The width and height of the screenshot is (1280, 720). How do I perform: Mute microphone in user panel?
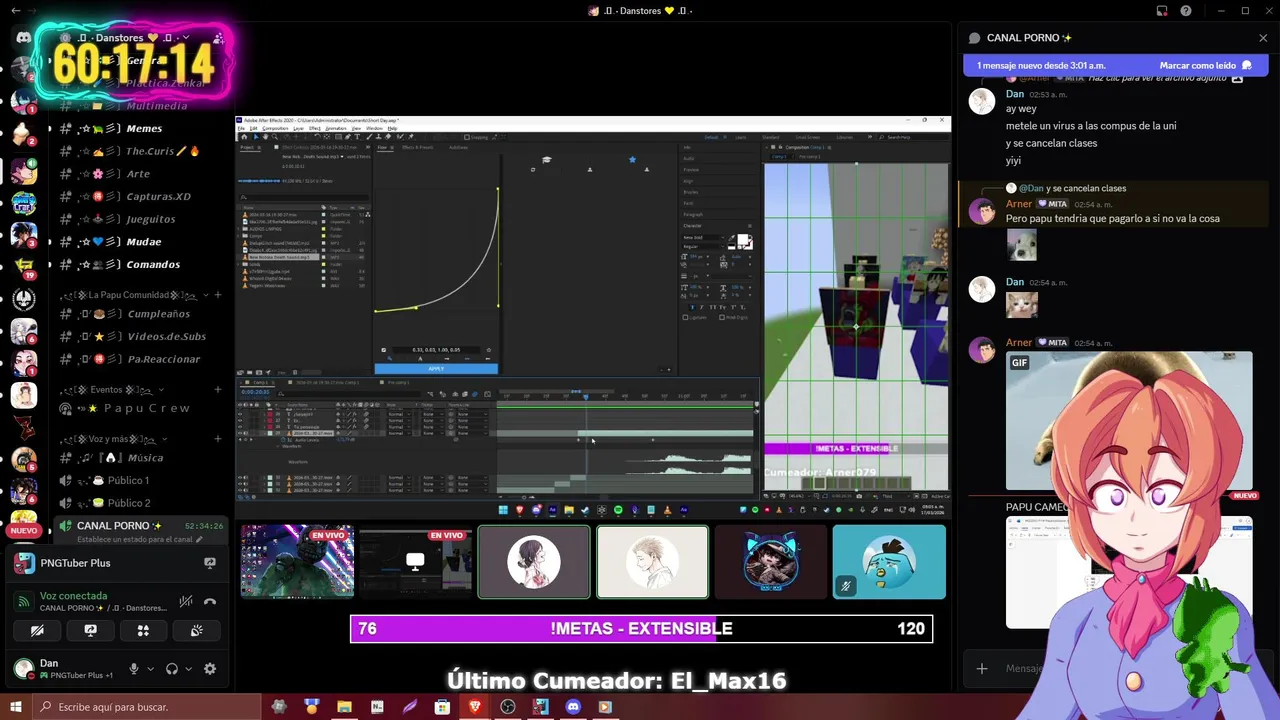pyautogui.click(x=134, y=669)
